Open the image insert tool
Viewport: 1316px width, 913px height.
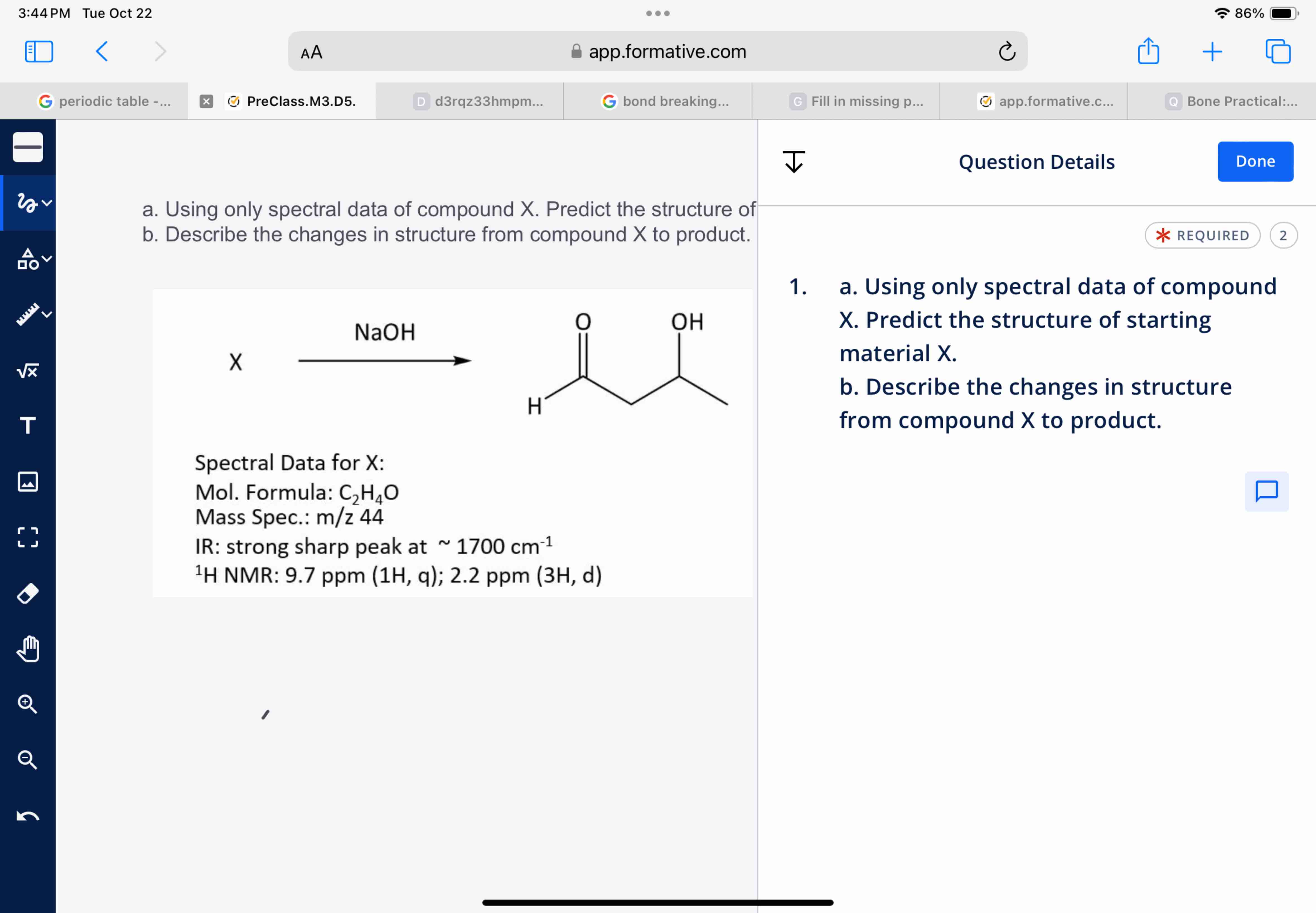(28, 481)
